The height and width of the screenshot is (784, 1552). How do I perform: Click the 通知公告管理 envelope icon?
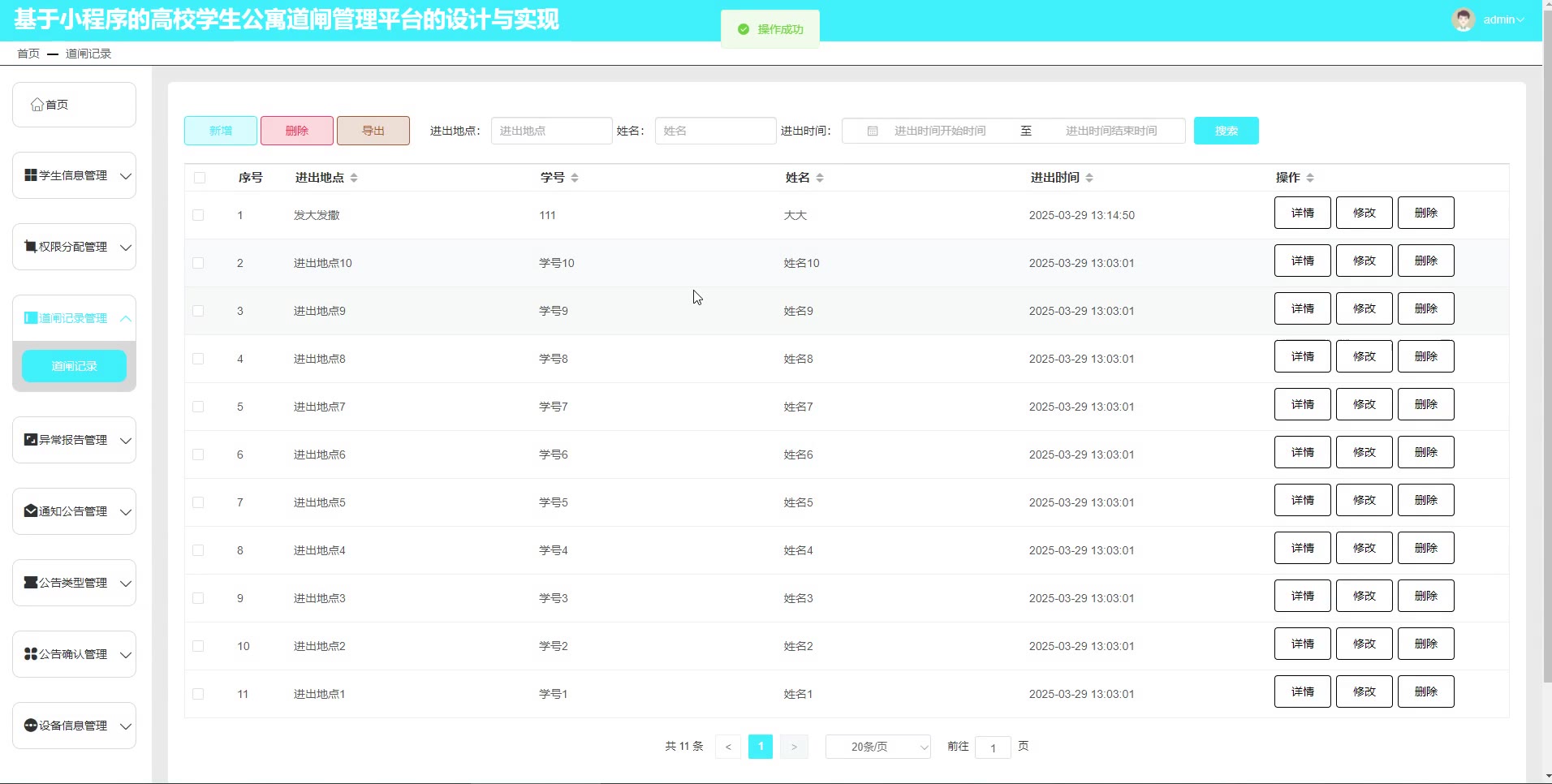31,511
